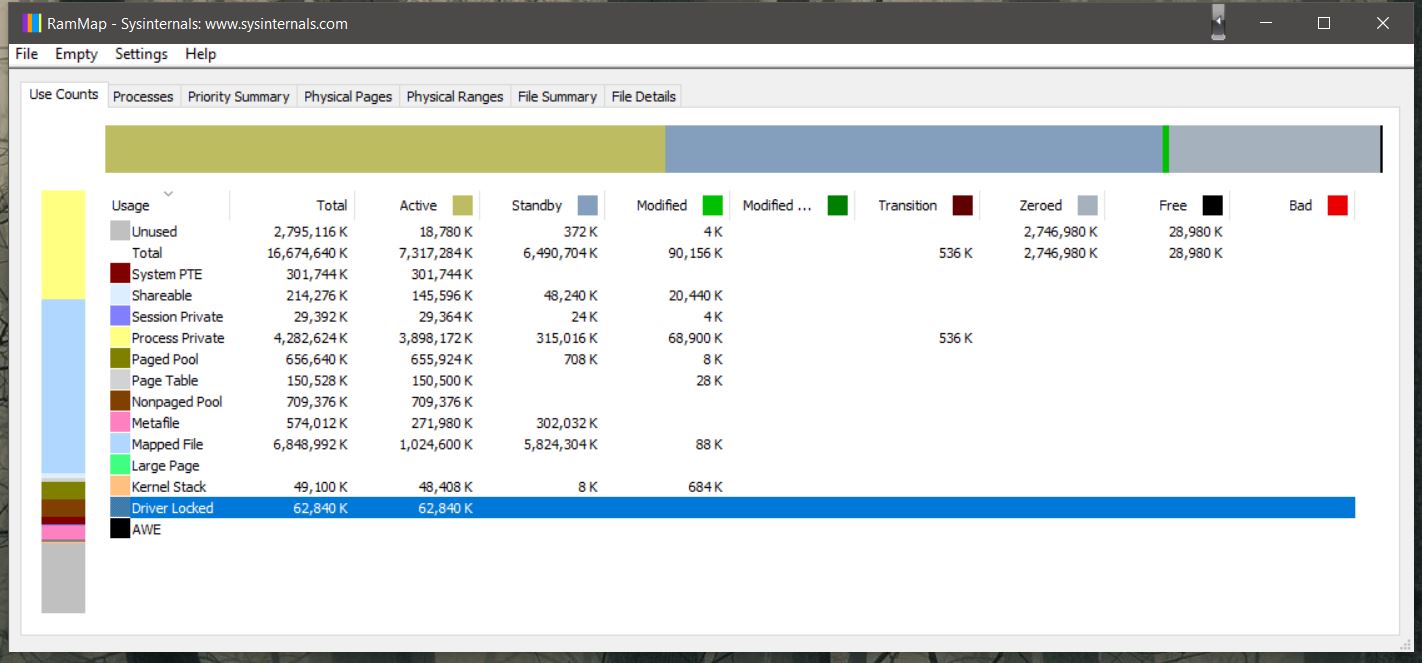Click the light blue Mapped File vertical segment
Screen dimensions: 1422x663
pos(63,386)
